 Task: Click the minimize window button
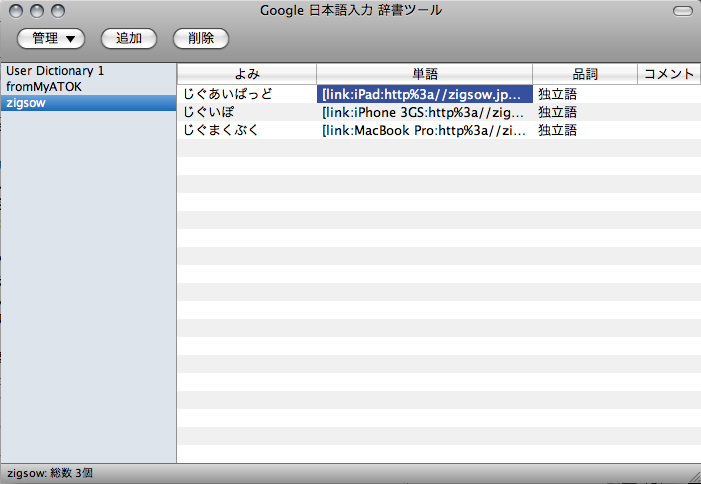coord(37,11)
